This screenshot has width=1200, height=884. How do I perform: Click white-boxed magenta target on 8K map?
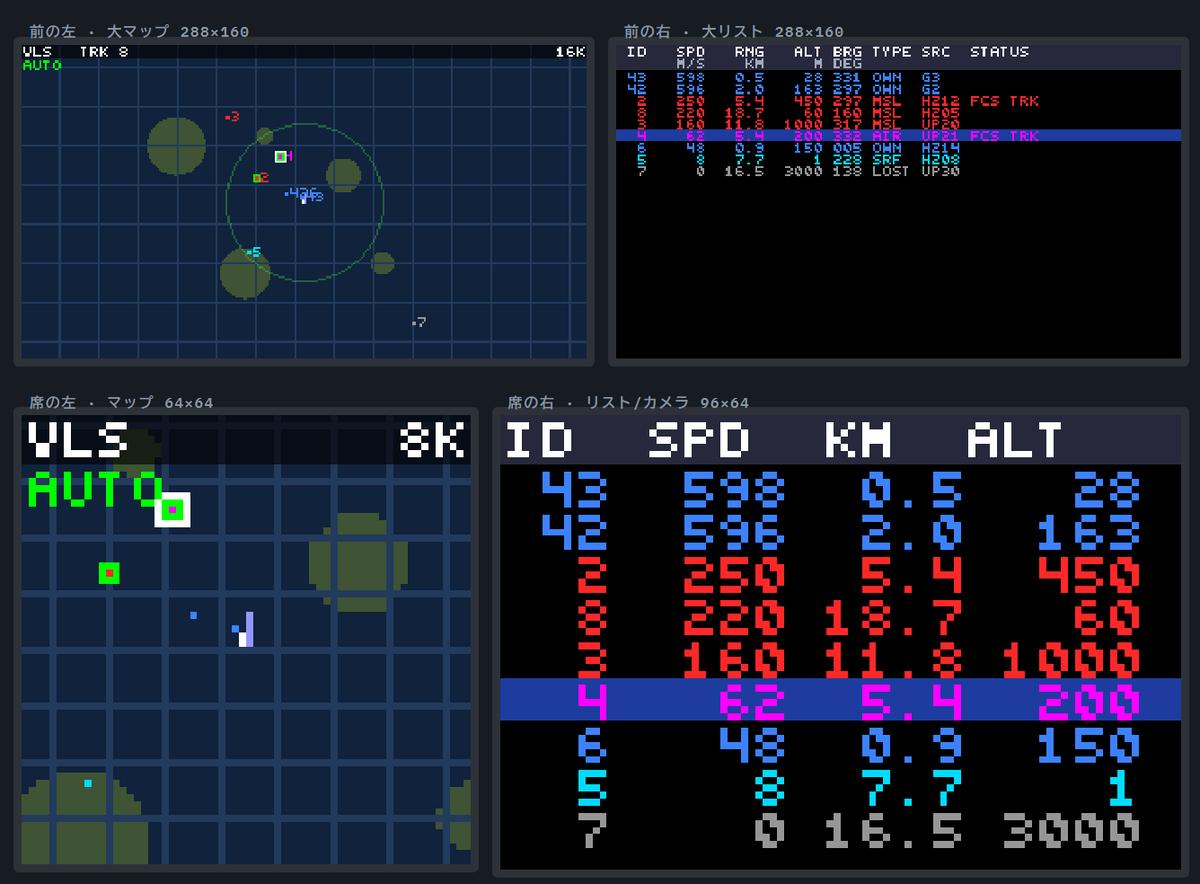coord(172,510)
